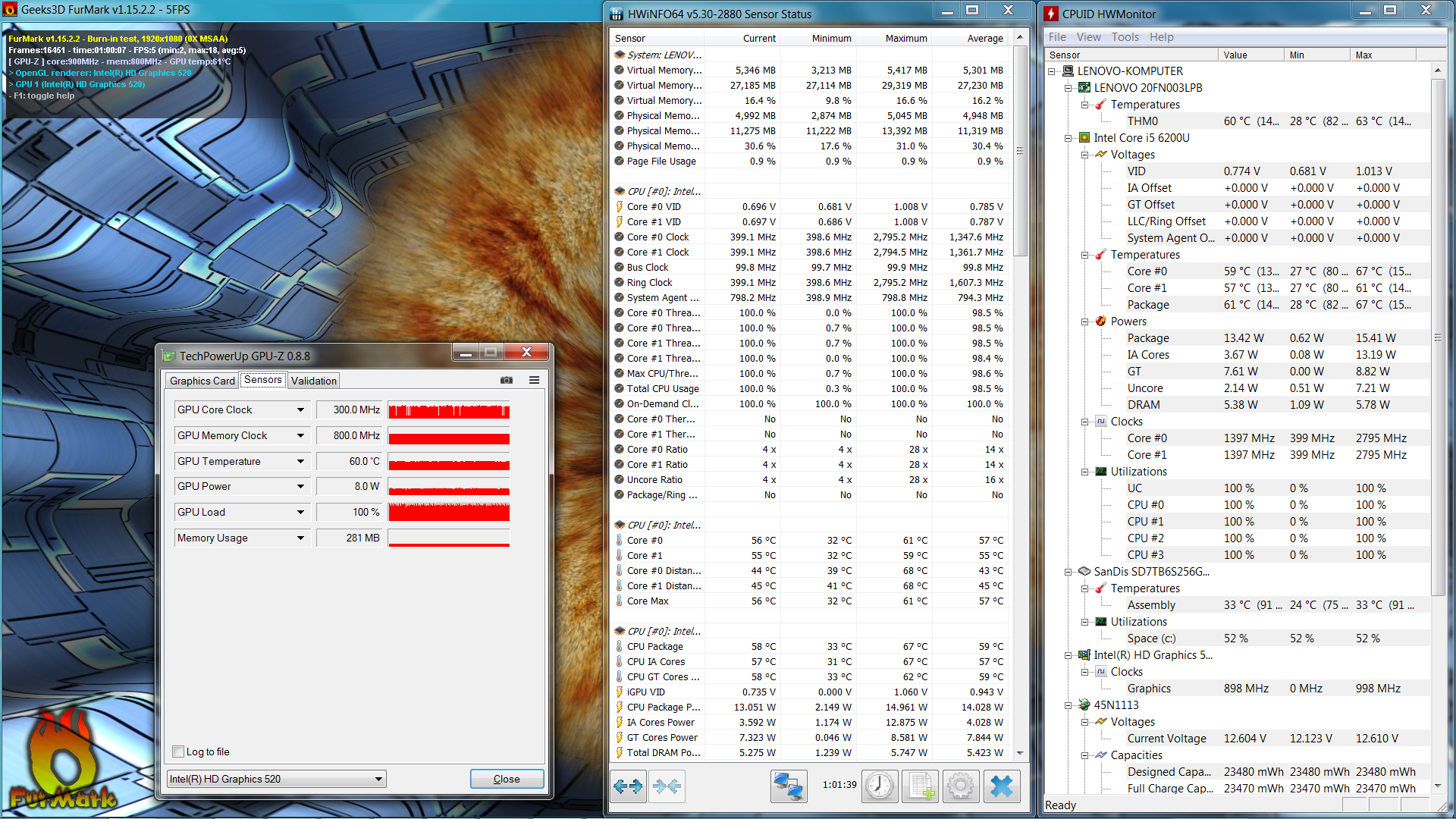Click the Capacities icon in HWMonitor tree
The height and width of the screenshot is (819, 1456).
[1101, 755]
